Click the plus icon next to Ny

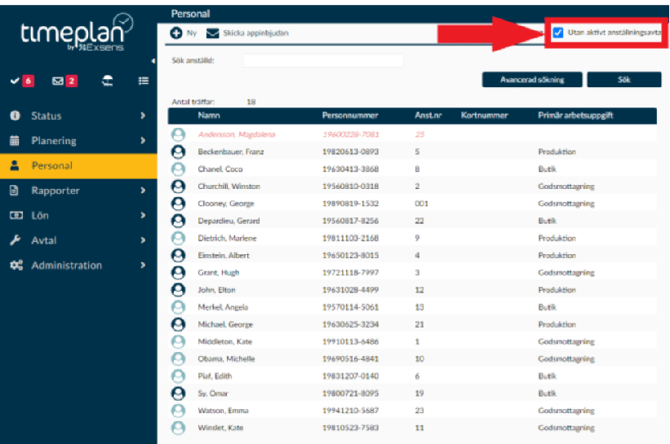coord(176,33)
